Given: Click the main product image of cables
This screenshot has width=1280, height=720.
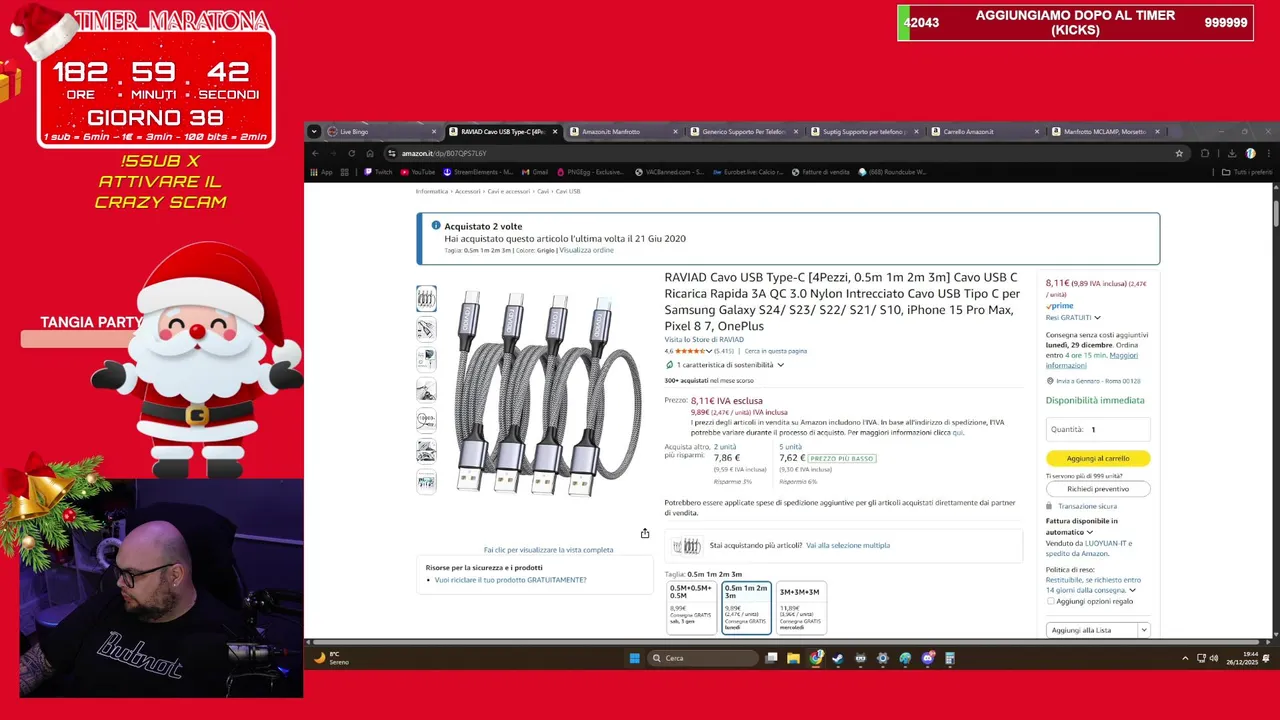Looking at the screenshot, I should (548, 392).
